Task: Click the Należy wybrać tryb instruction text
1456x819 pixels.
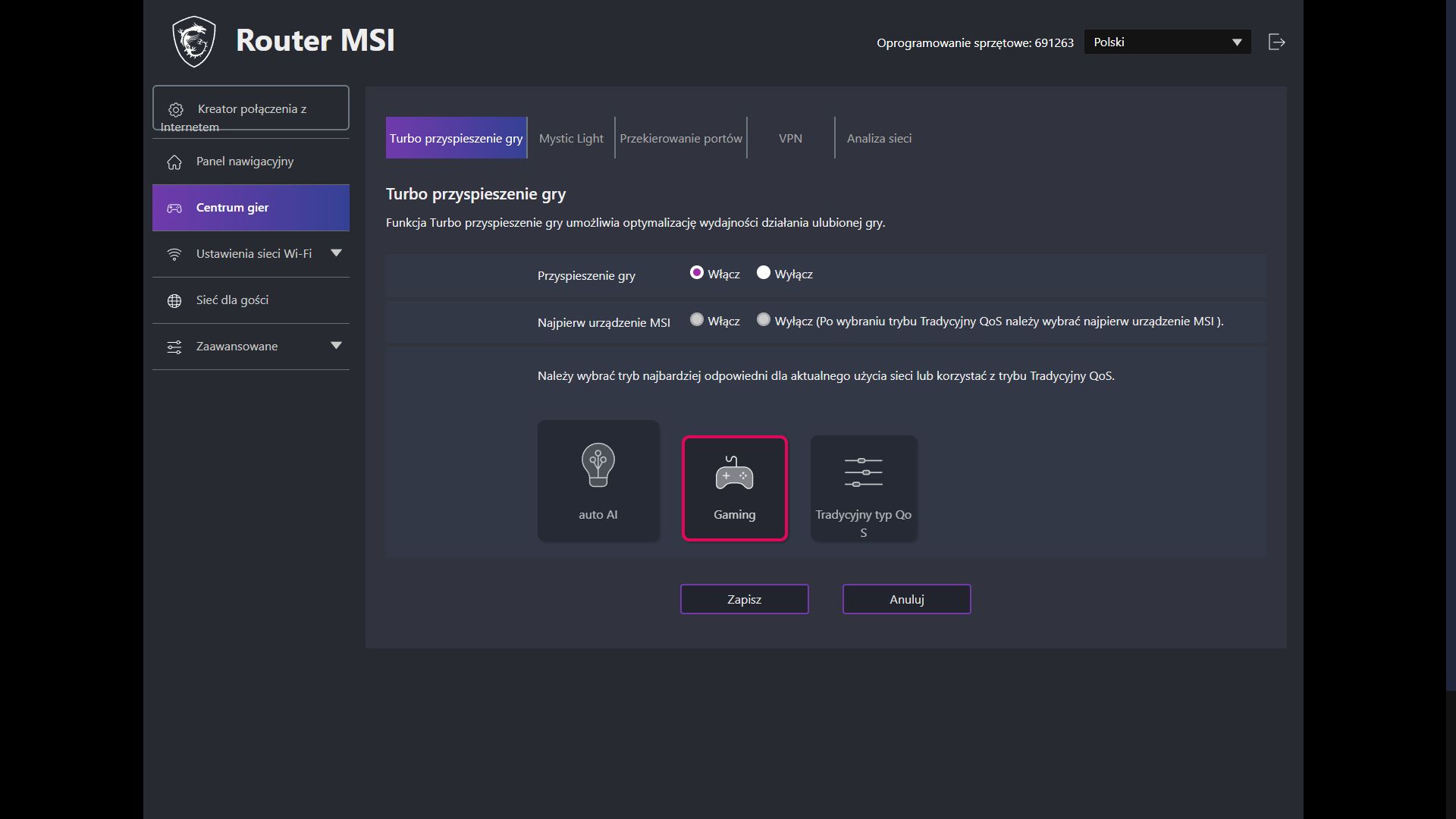Action: point(826,376)
